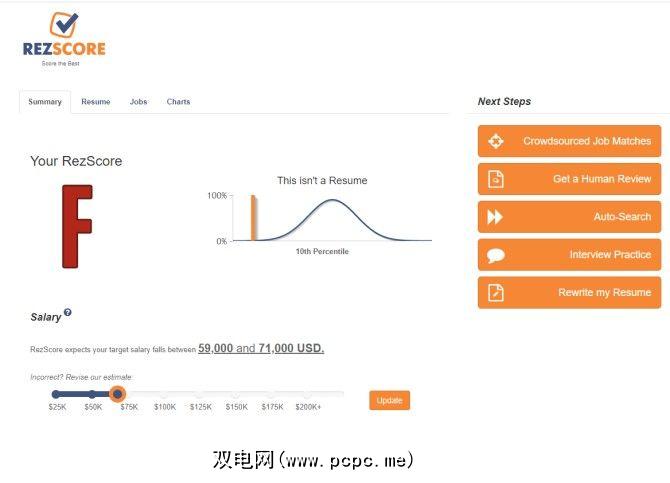The image size is (670, 483).
Task: Set salary slider to $200K+
Action: (308, 394)
